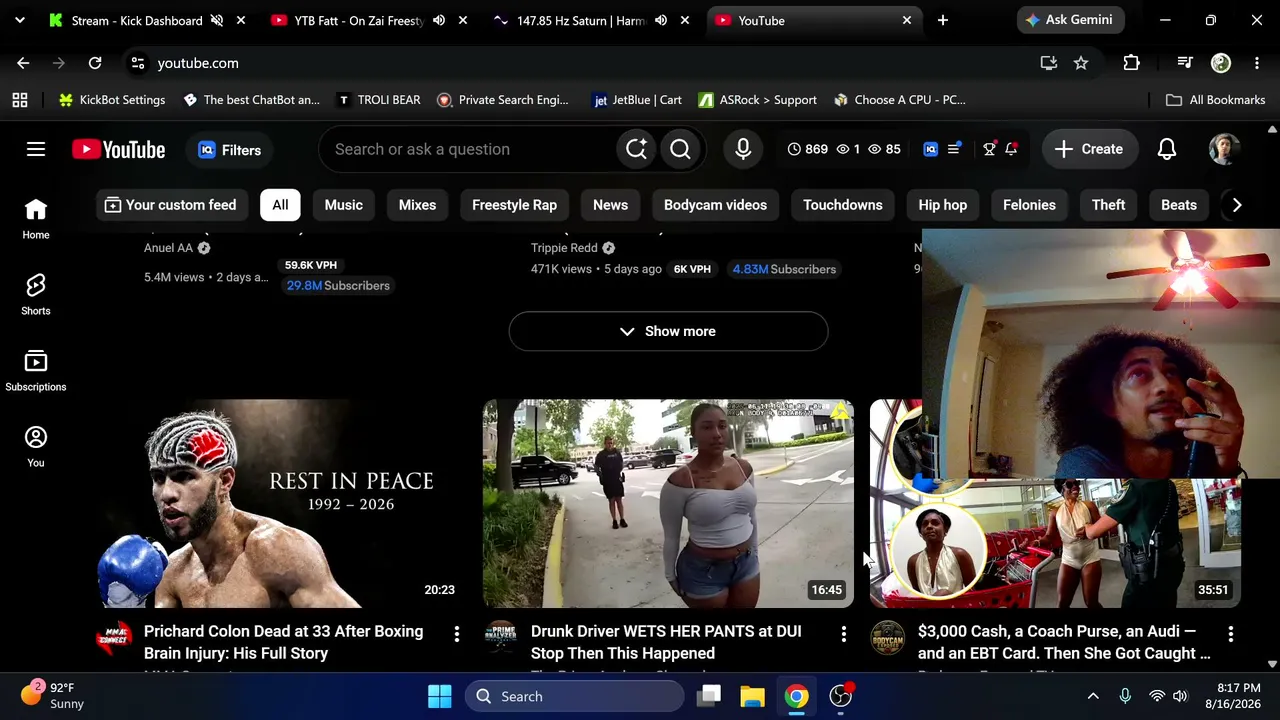
Task: Mute the 147.85 Hz Saturn tab
Action: (661, 20)
